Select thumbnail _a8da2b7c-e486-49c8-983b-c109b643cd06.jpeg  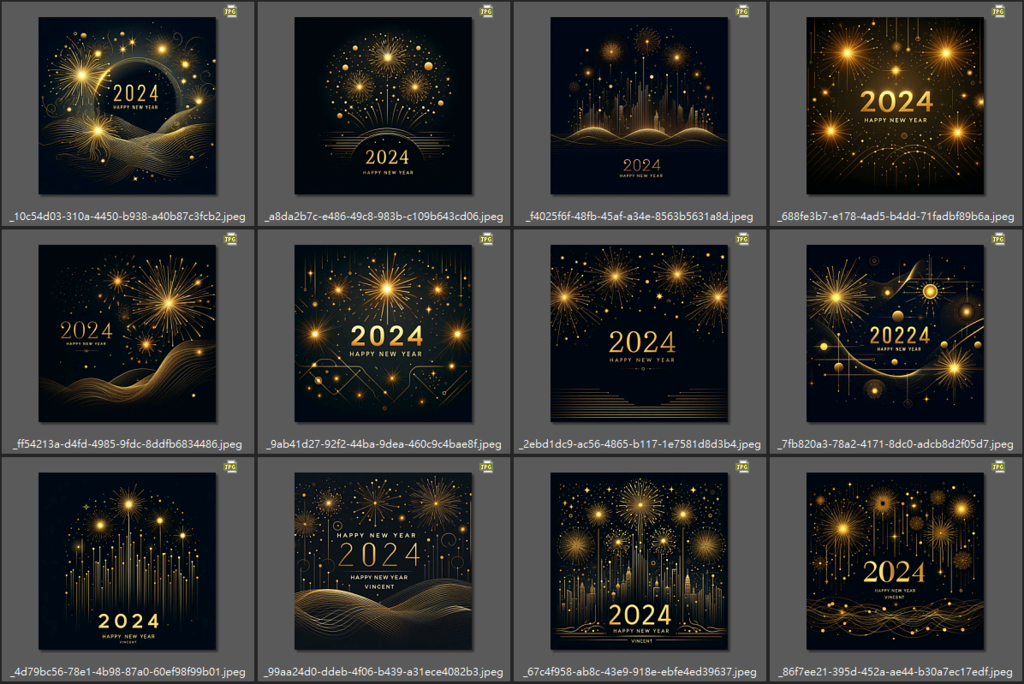click(383, 106)
